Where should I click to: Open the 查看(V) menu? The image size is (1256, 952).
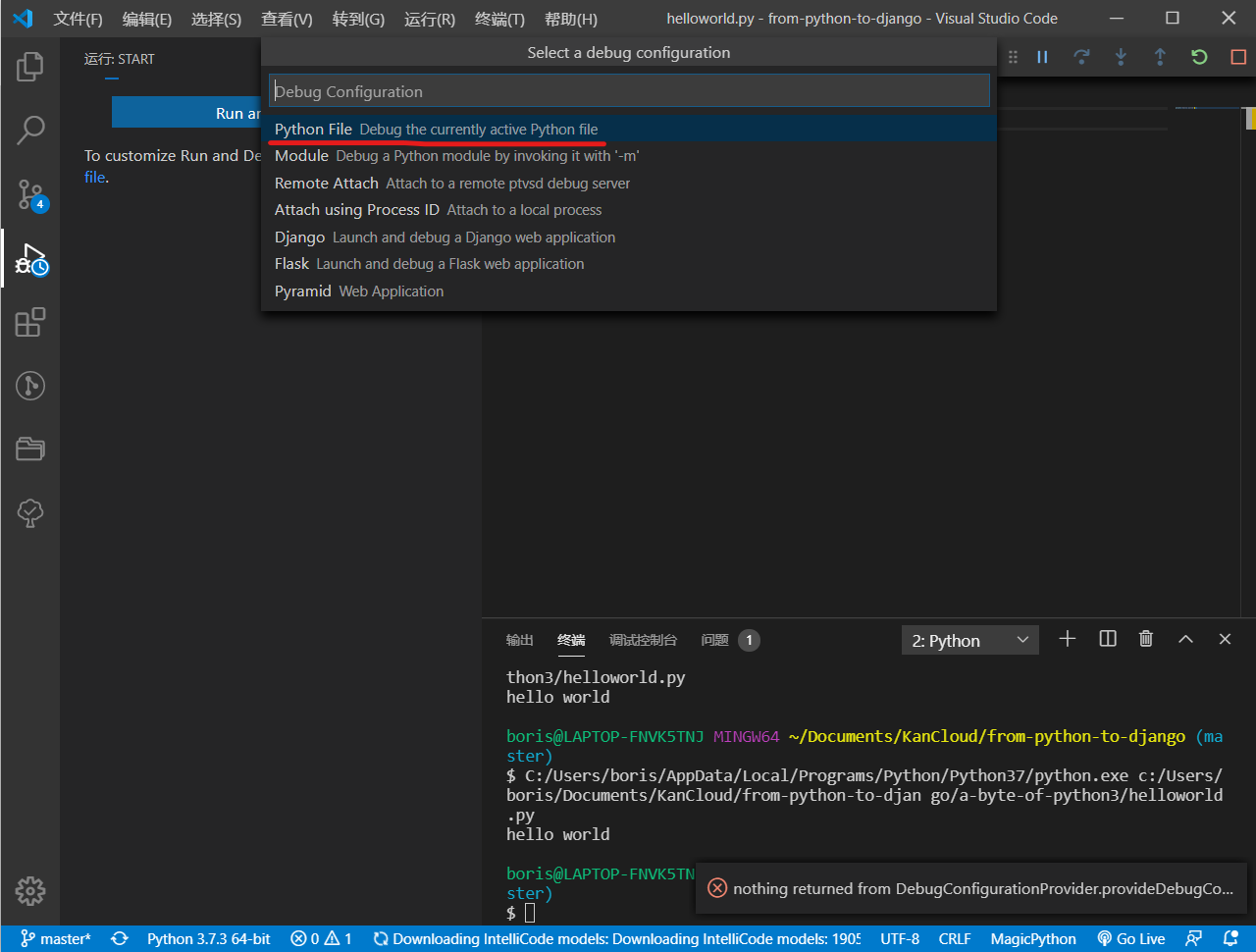tap(287, 19)
